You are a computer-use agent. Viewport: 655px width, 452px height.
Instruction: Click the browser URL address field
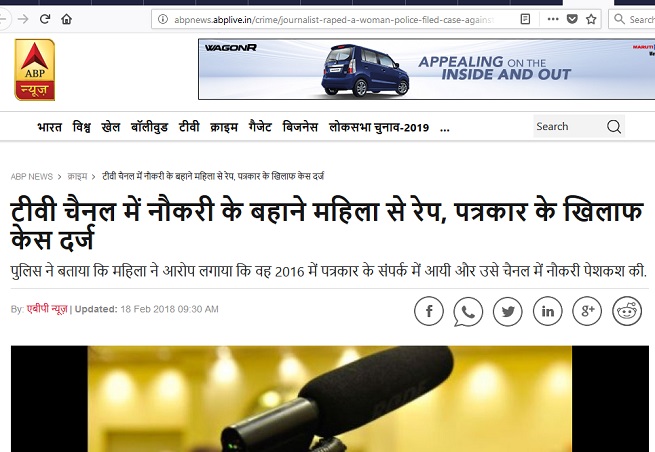[334, 19]
